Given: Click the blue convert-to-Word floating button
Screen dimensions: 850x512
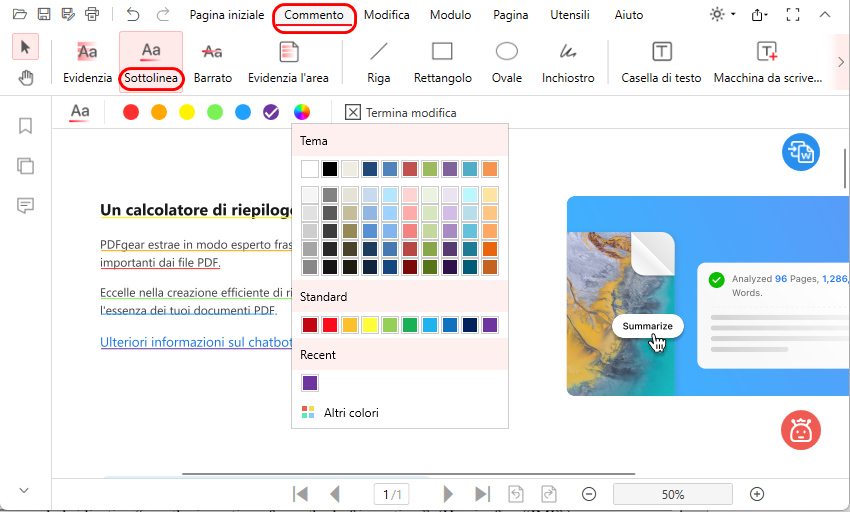Looking at the screenshot, I should [801, 152].
